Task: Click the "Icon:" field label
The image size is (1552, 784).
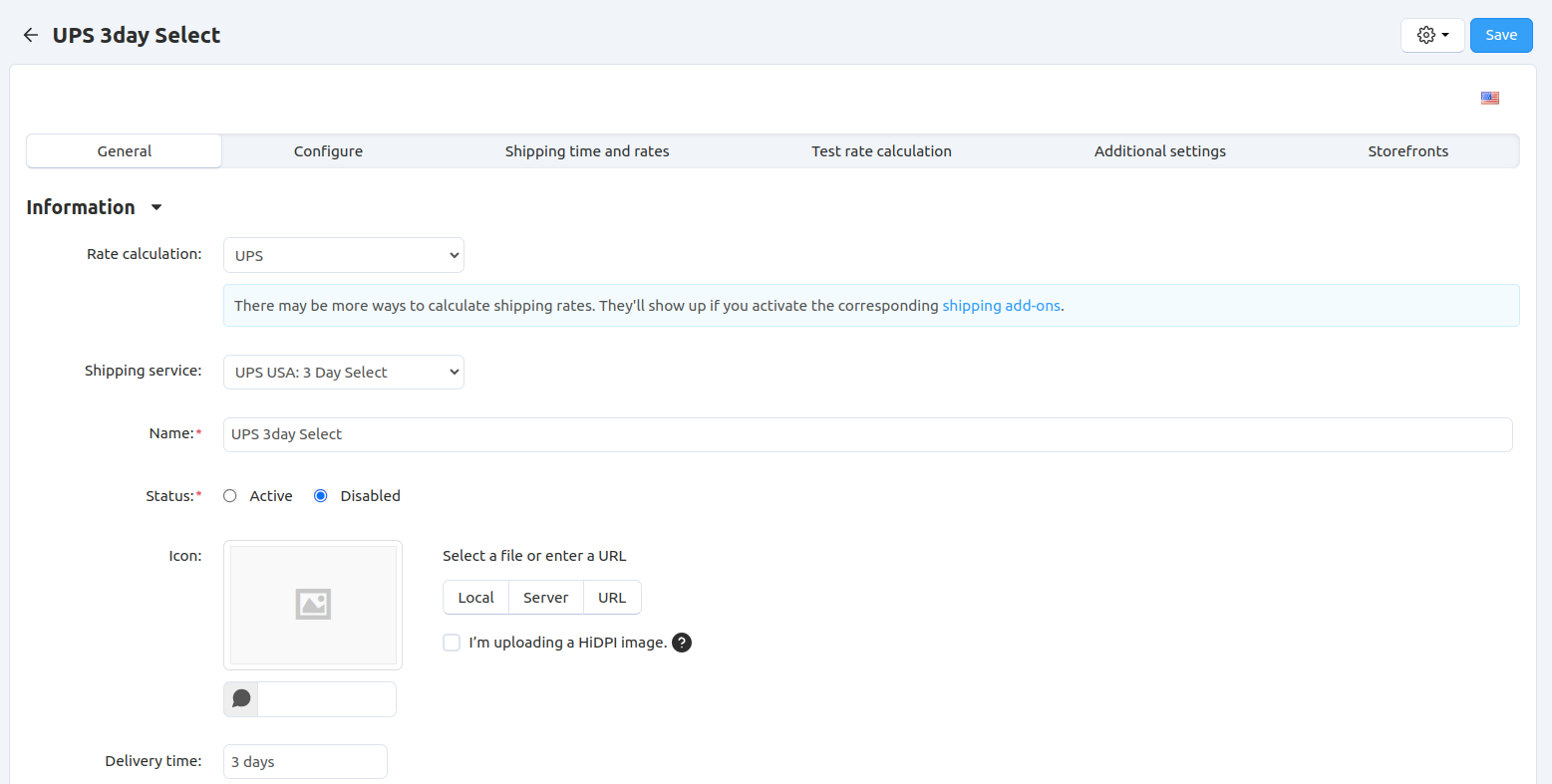Action: point(185,556)
